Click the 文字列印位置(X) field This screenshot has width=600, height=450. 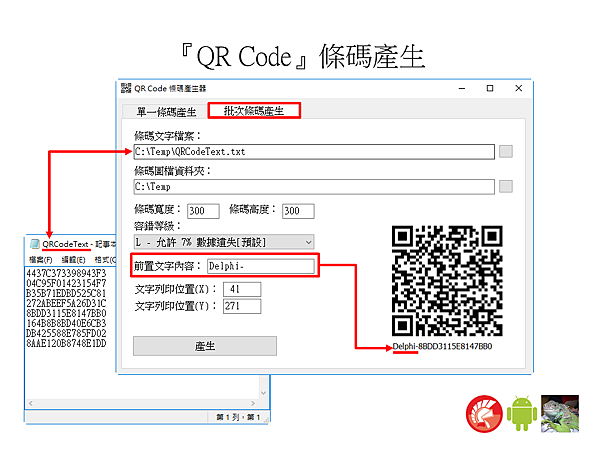pos(242,289)
